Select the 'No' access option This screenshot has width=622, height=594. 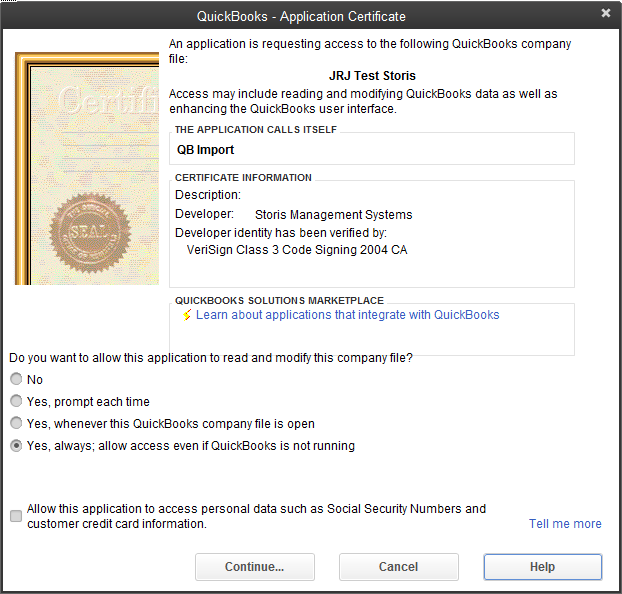16,380
